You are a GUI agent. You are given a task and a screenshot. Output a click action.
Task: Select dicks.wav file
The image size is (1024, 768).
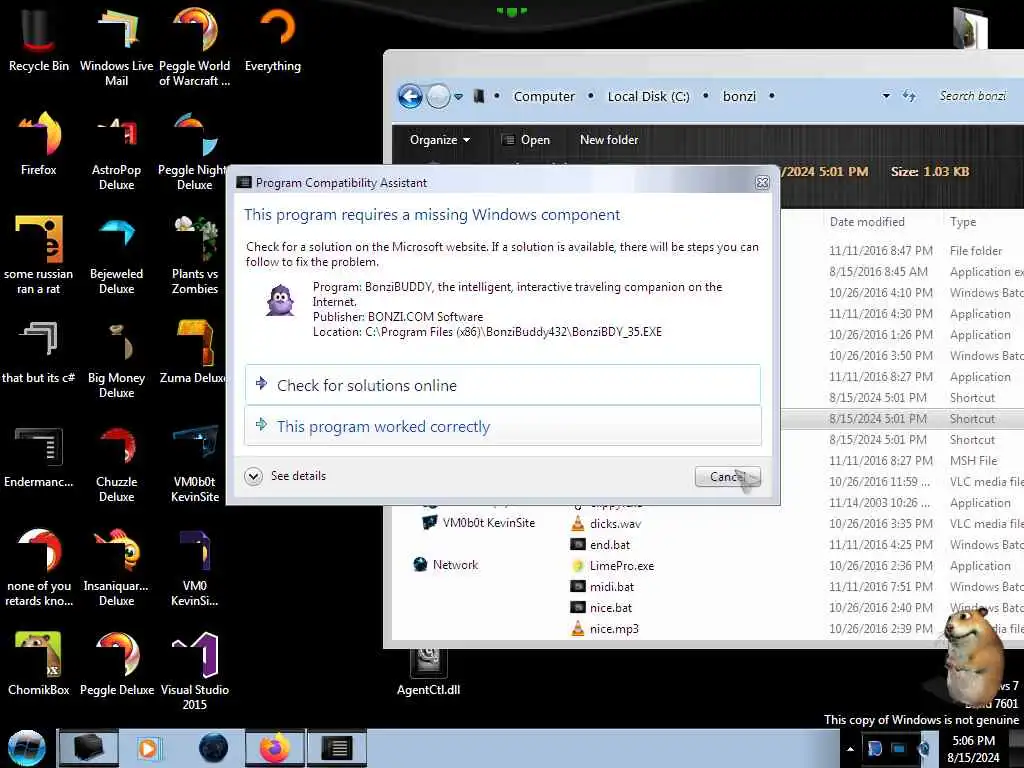[x=606, y=524]
